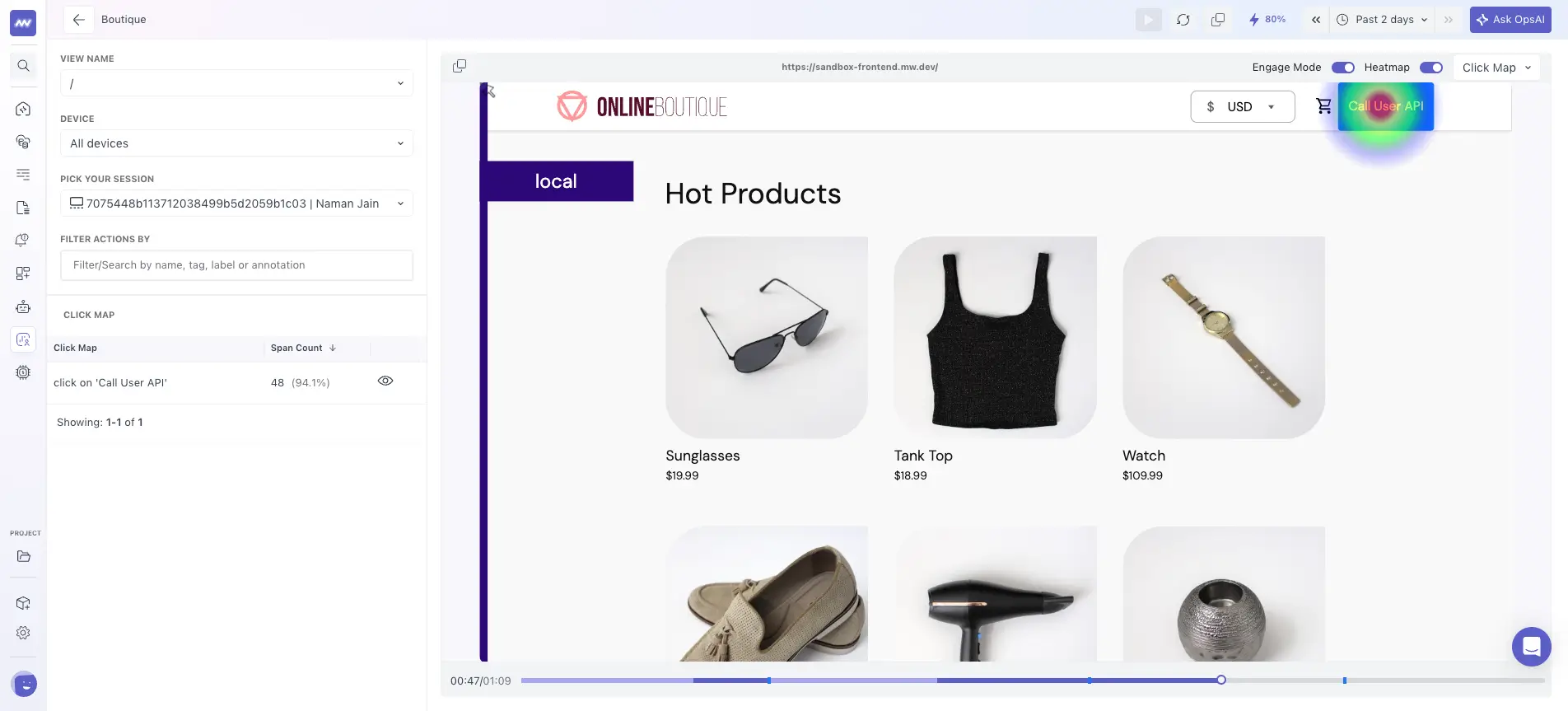This screenshot has width=1568, height=711.
Task: Click the session replay timeline scrubber handle
Action: [1221, 680]
